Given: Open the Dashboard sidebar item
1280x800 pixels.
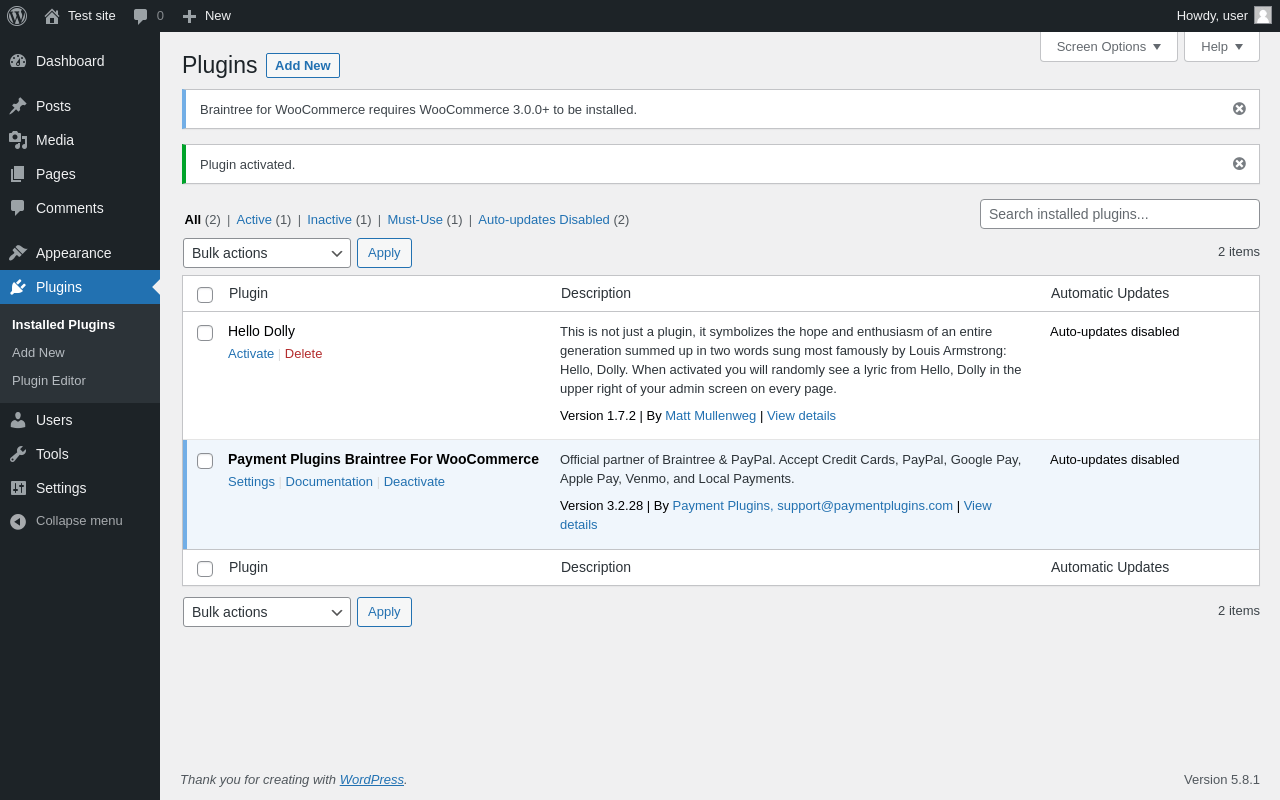Looking at the screenshot, I should tap(70, 61).
